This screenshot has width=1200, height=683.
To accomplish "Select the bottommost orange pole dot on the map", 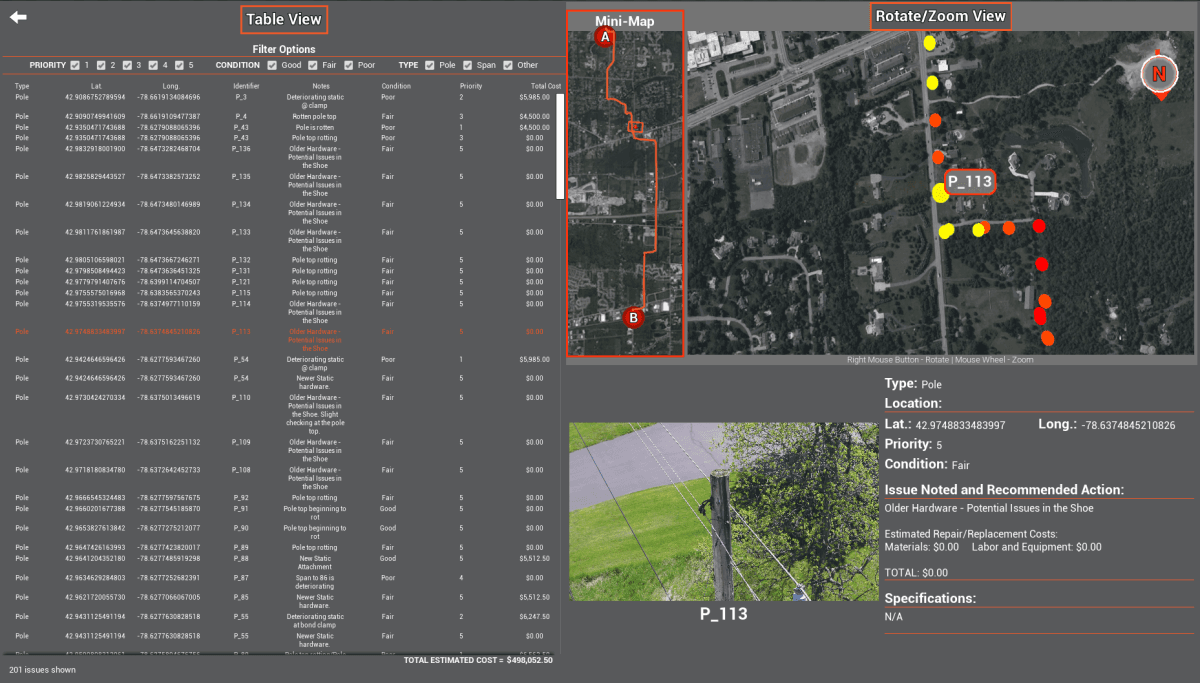I will pyautogui.click(x=1047, y=338).
